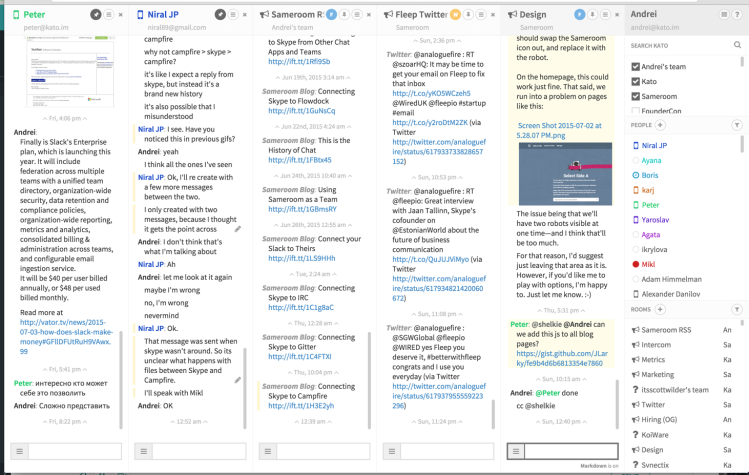
Task: Open the Hiring (OG) room
Action: pos(659,419)
